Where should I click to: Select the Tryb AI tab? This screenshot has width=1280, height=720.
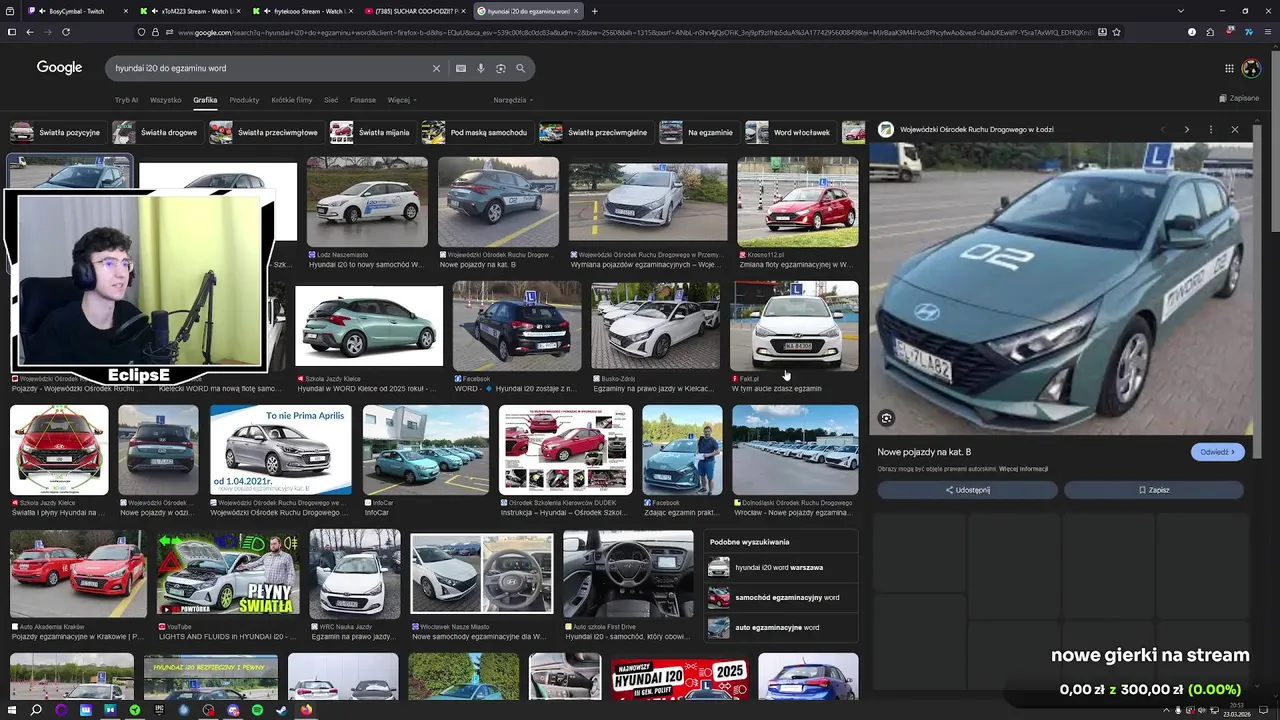[126, 100]
